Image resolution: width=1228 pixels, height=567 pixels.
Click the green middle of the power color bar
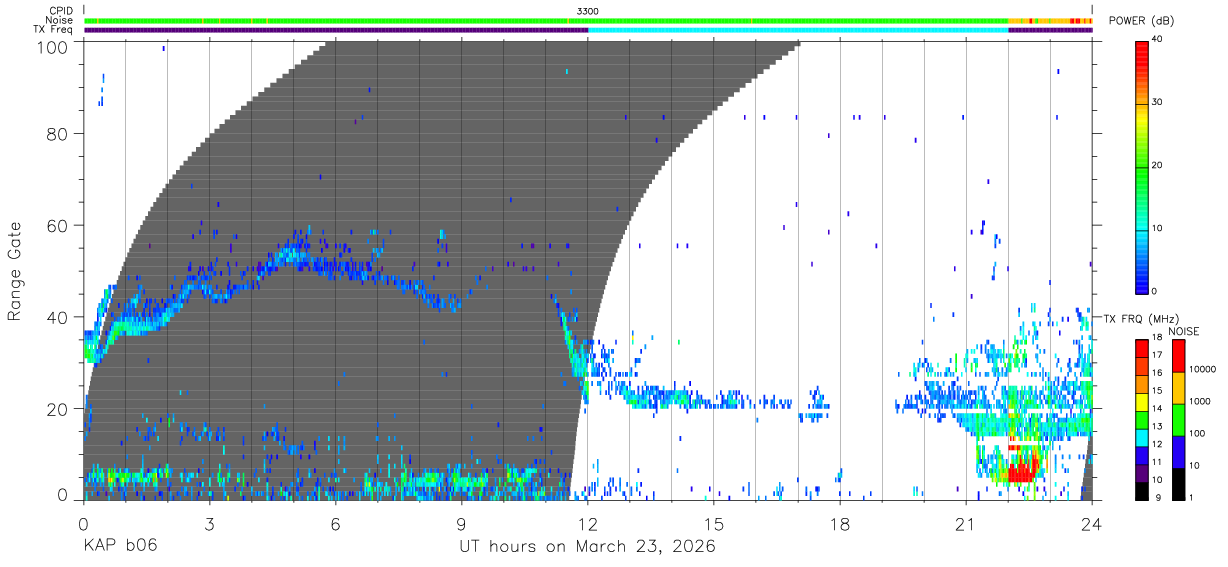(x=1142, y=165)
